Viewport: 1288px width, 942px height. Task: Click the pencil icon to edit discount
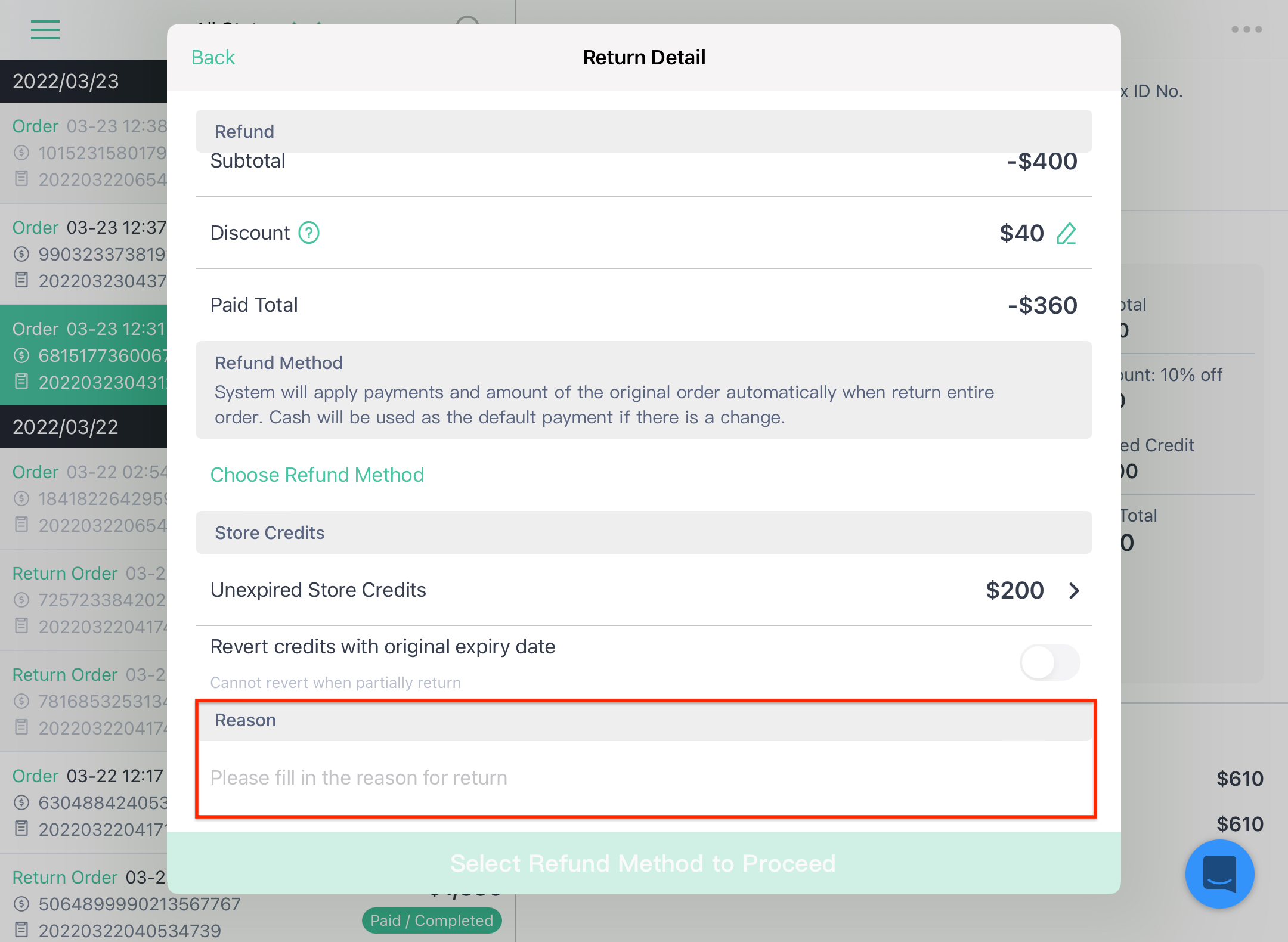tap(1066, 233)
